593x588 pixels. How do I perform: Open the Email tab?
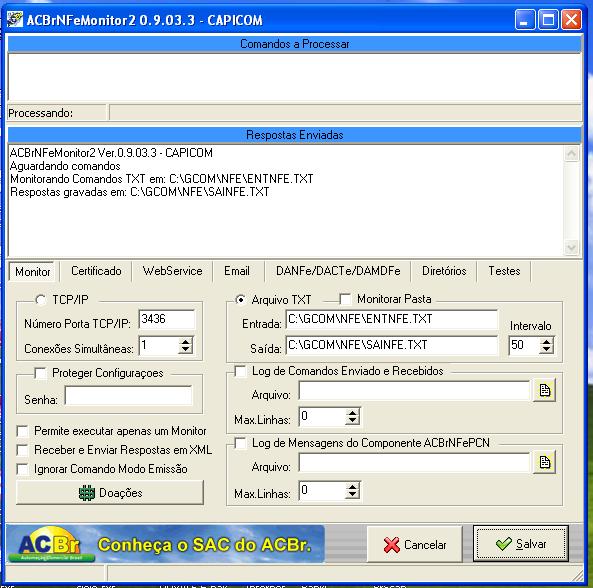coord(237,271)
